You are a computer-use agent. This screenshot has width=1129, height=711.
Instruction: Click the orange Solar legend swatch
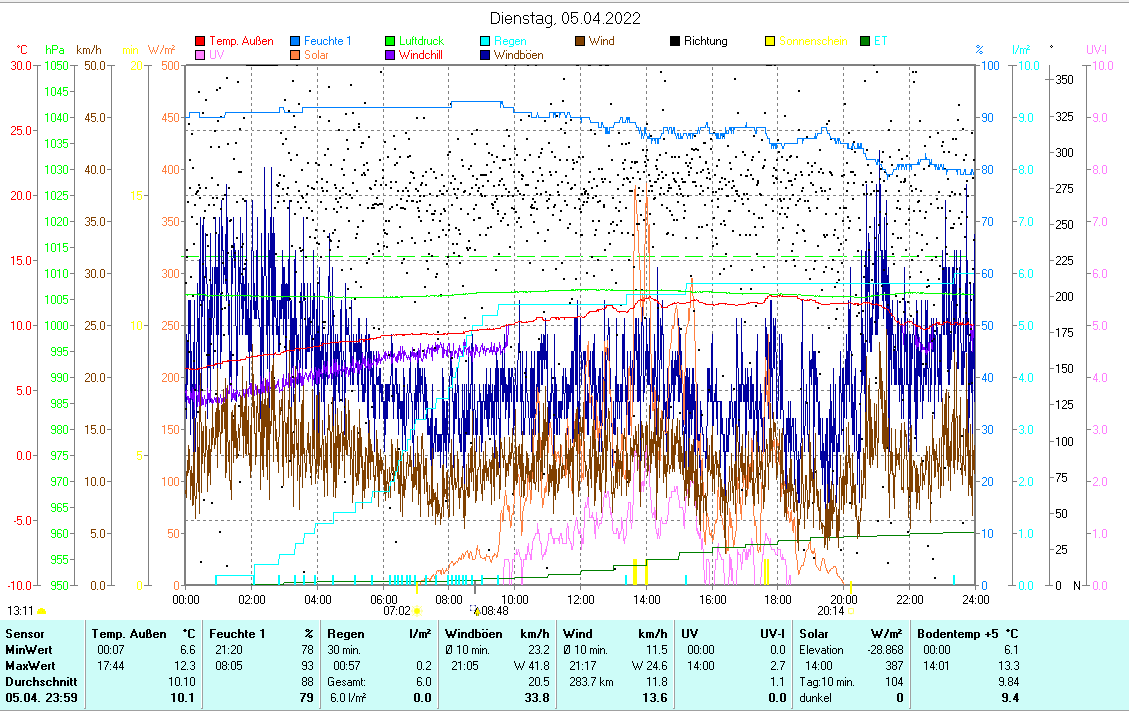pos(296,55)
